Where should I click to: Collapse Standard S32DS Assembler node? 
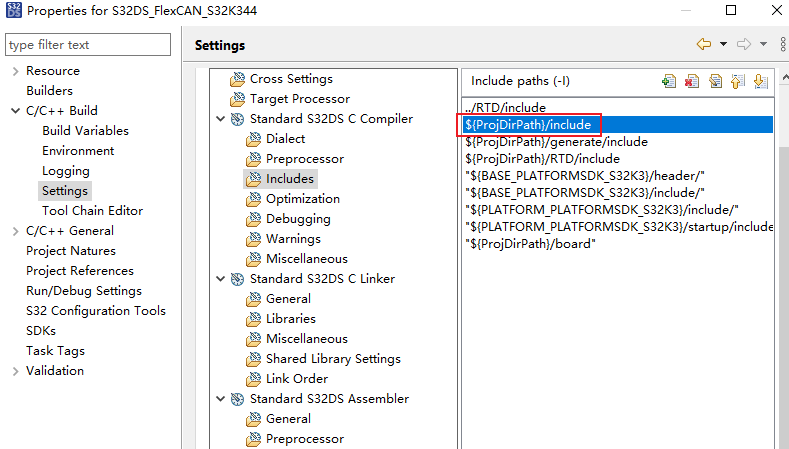click(x=220, y=399)
